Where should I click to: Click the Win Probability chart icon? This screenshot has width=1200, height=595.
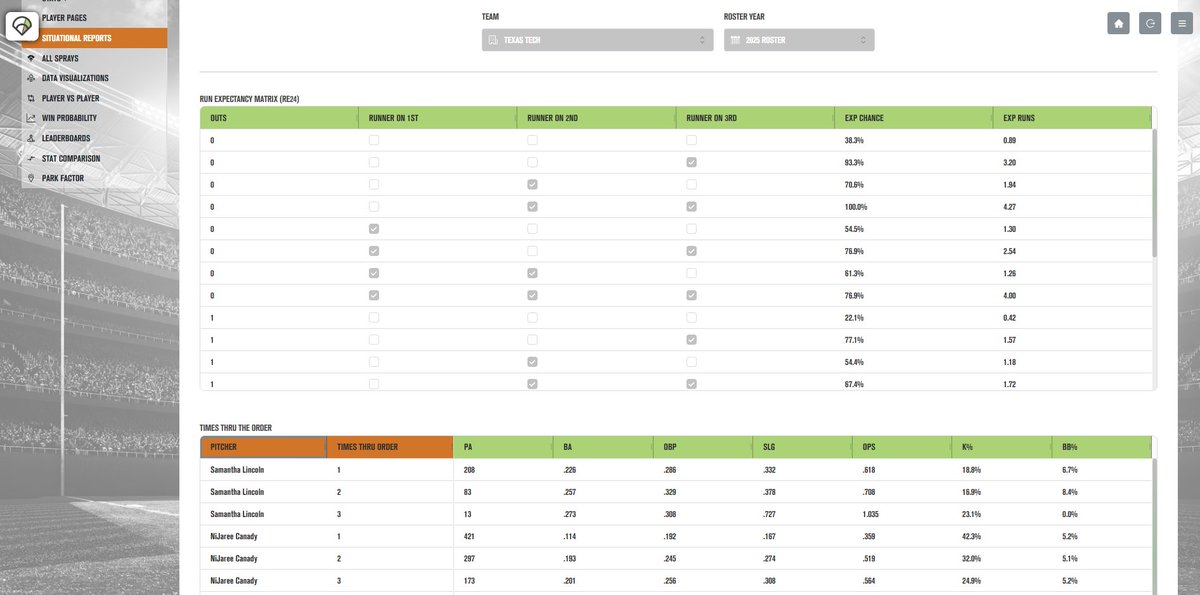(x=32, y=118)
